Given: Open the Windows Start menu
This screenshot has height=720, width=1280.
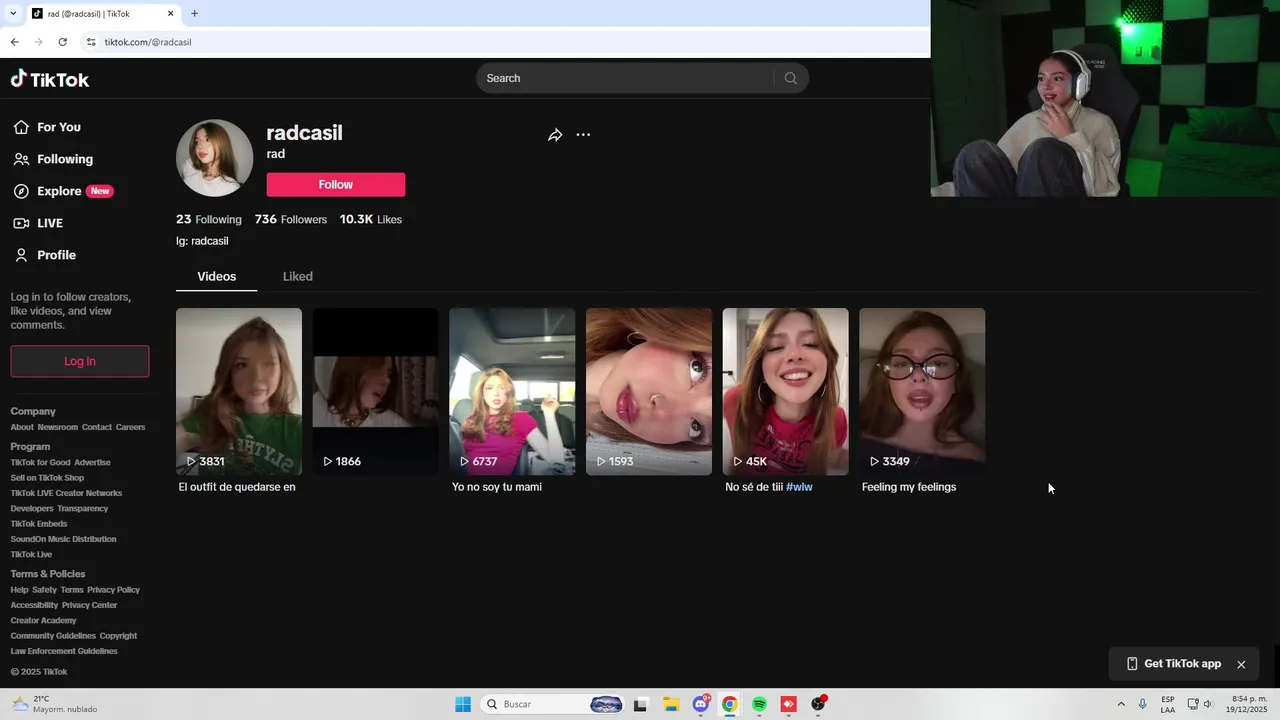Looking at the screenshot, I should 463,704.
